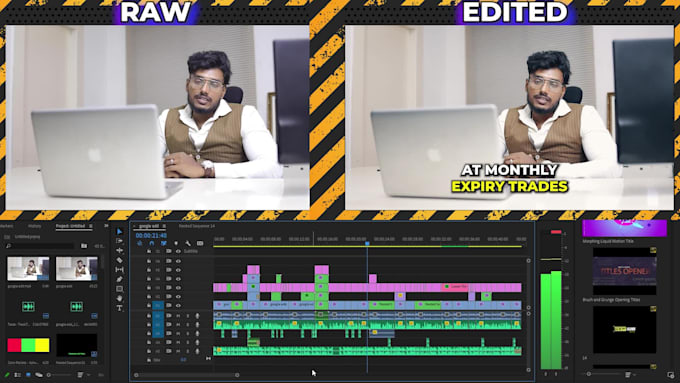Toggle insert sequences as nests icon
The image size is (680, 383).
[x=140, y=243]
